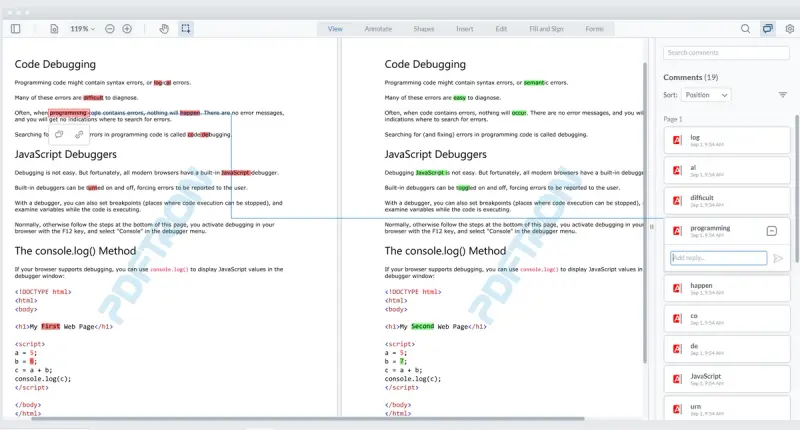Click the link icon in annotation popup
The image size is (800, 430).
79,134
